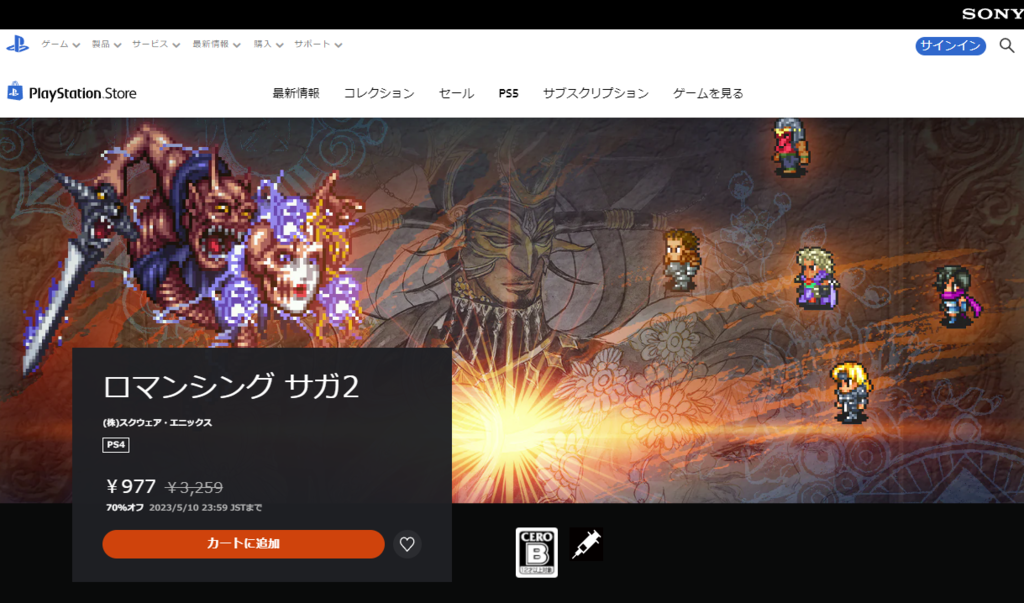Click the サインイン button
The height and width of the screenshot is (603, 1024).
click(950, 46)
